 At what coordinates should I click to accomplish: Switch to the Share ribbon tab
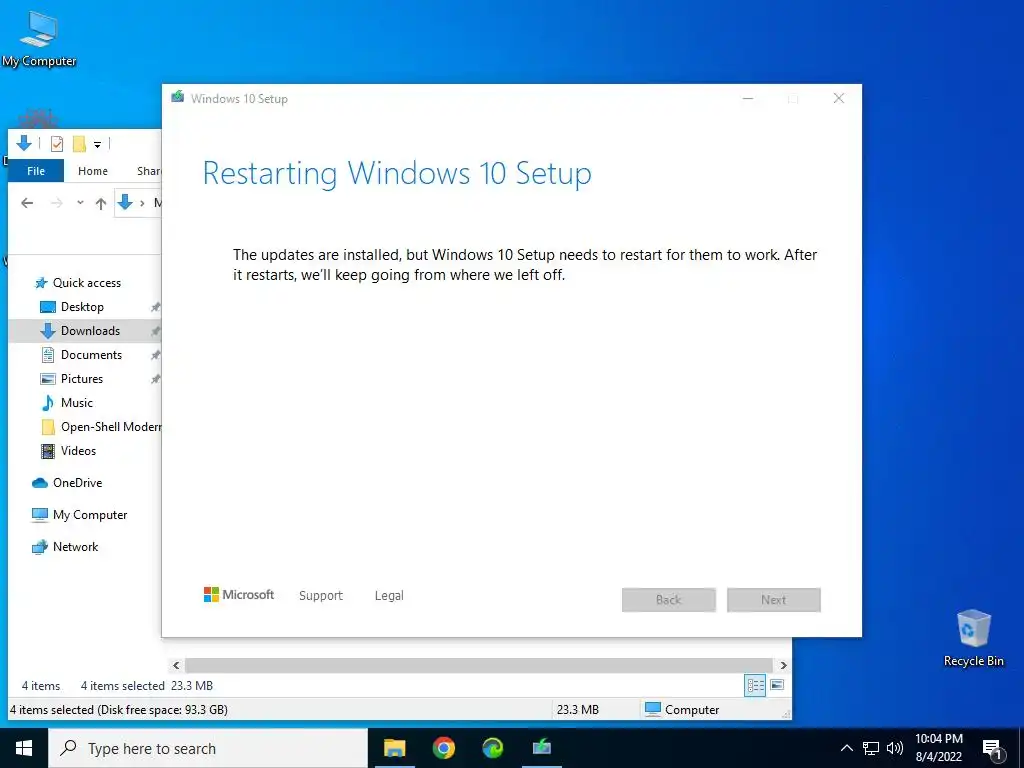point(149,171)
